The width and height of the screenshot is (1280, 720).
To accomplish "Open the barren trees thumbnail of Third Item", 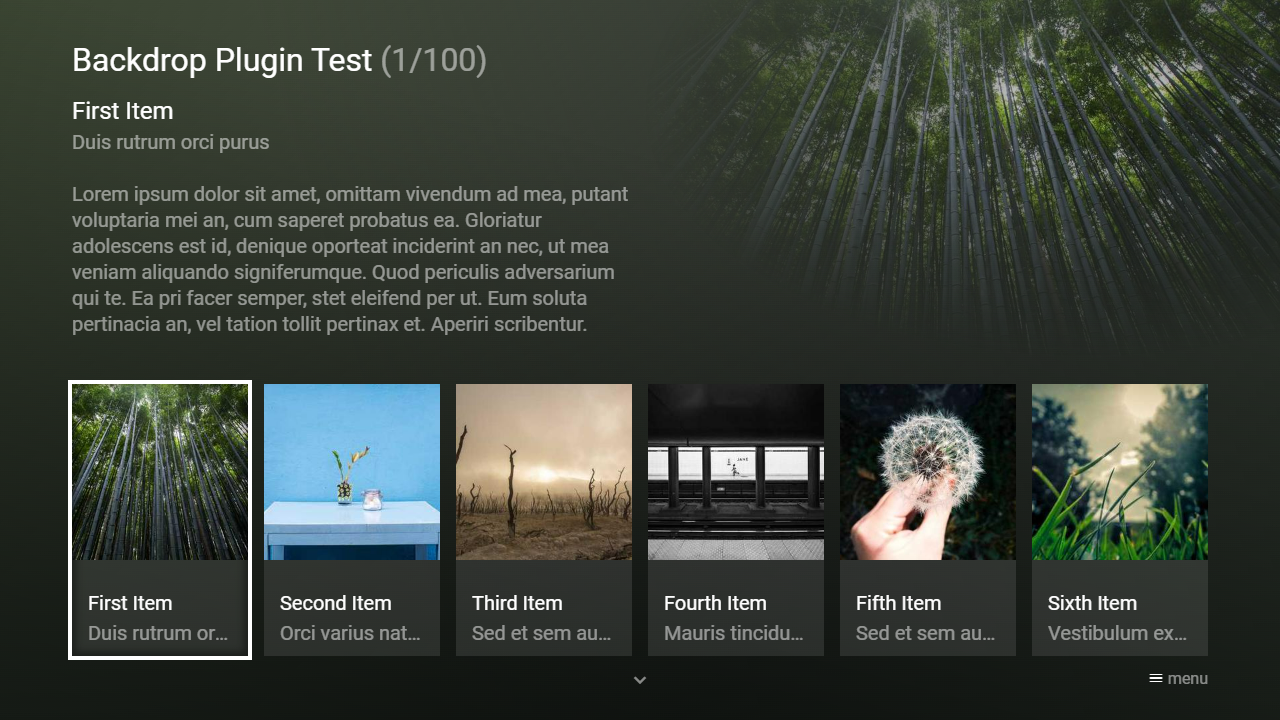I will pyautogui.click(x=544, y=472).
